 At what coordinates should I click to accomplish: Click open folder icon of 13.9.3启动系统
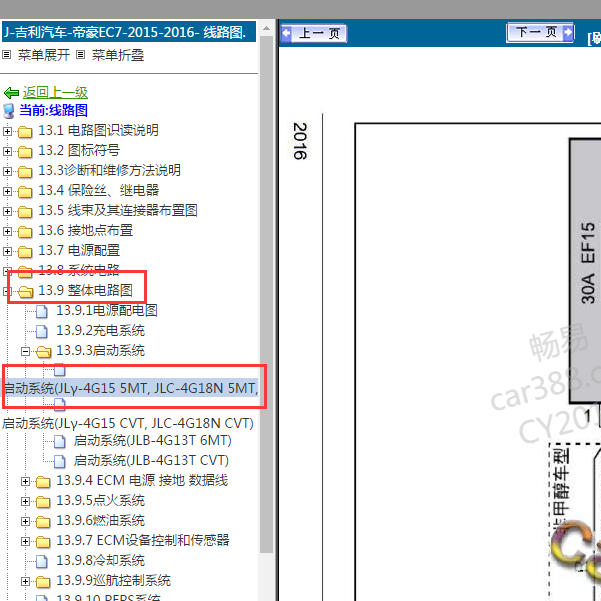tap(44, 351)
